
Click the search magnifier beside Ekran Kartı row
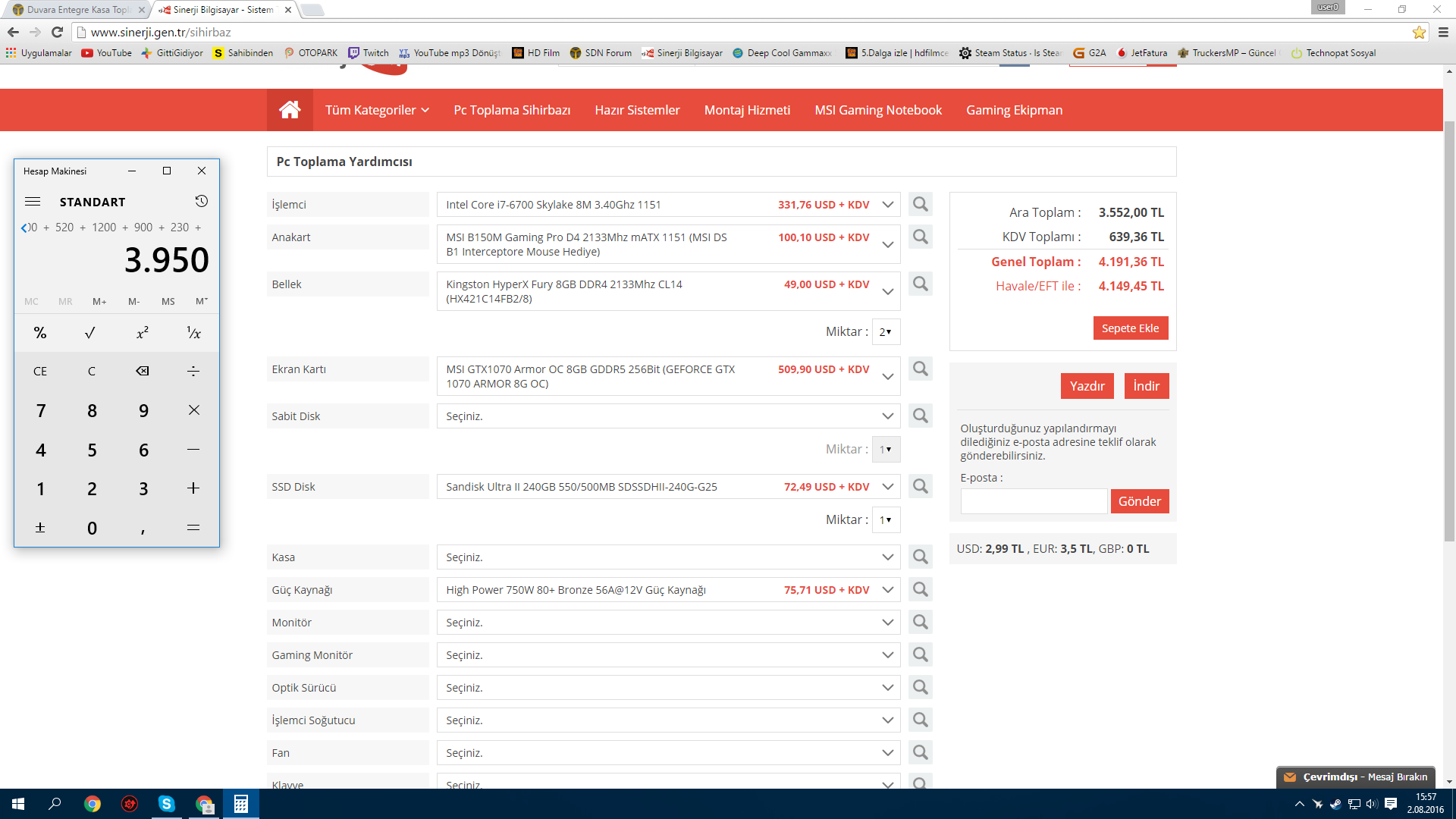(920, 369)
